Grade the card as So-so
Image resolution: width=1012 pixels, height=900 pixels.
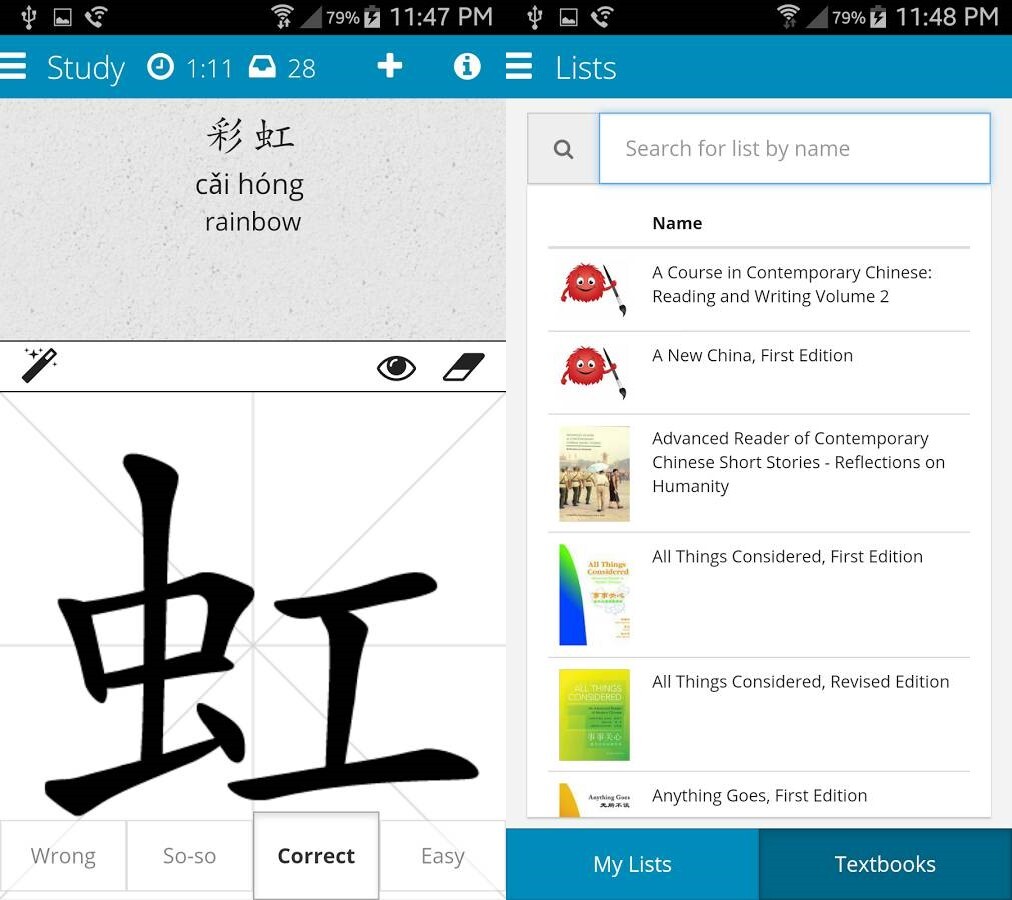pos(190,856)
